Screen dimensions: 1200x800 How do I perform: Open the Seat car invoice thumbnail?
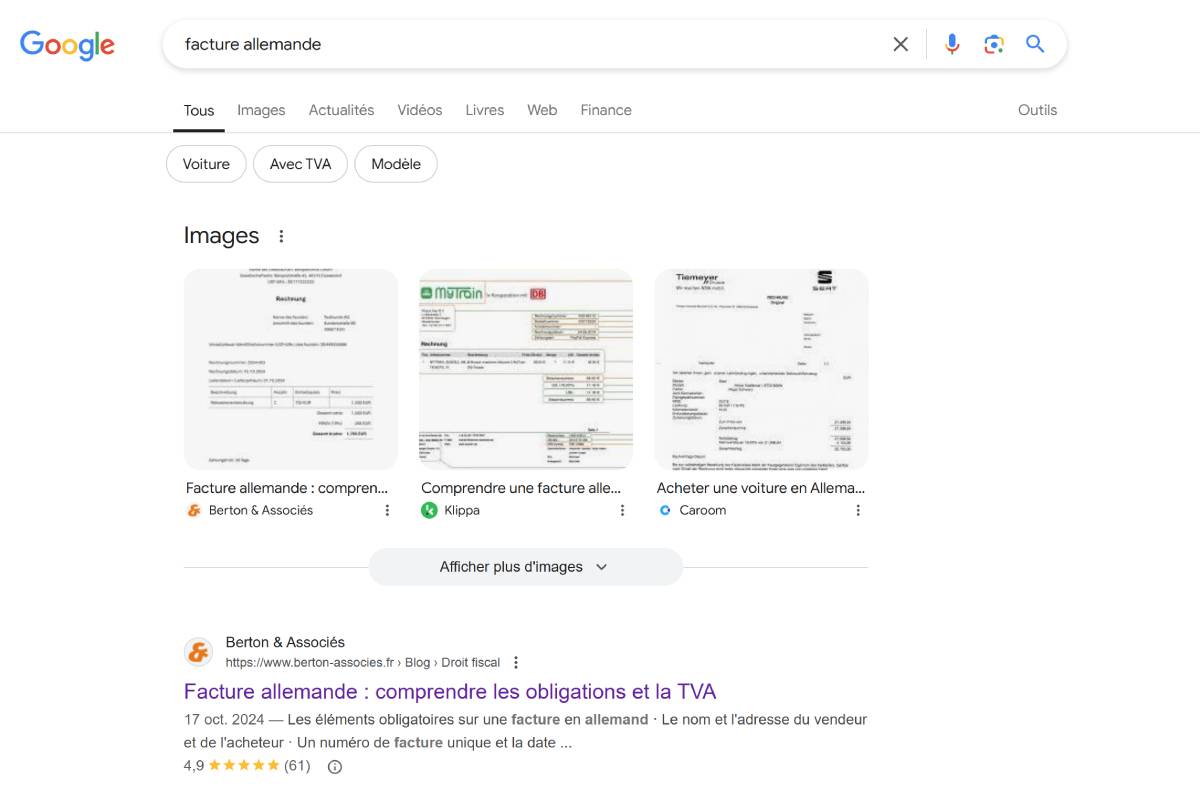[x=761, y=369]
